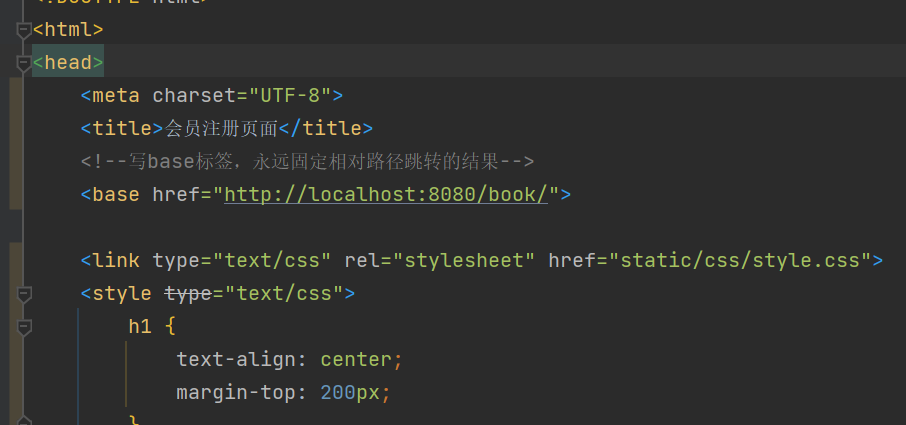906x425 pixels.
Task: Collapse the h1 rule fold marker
Action: coord(24,327)
